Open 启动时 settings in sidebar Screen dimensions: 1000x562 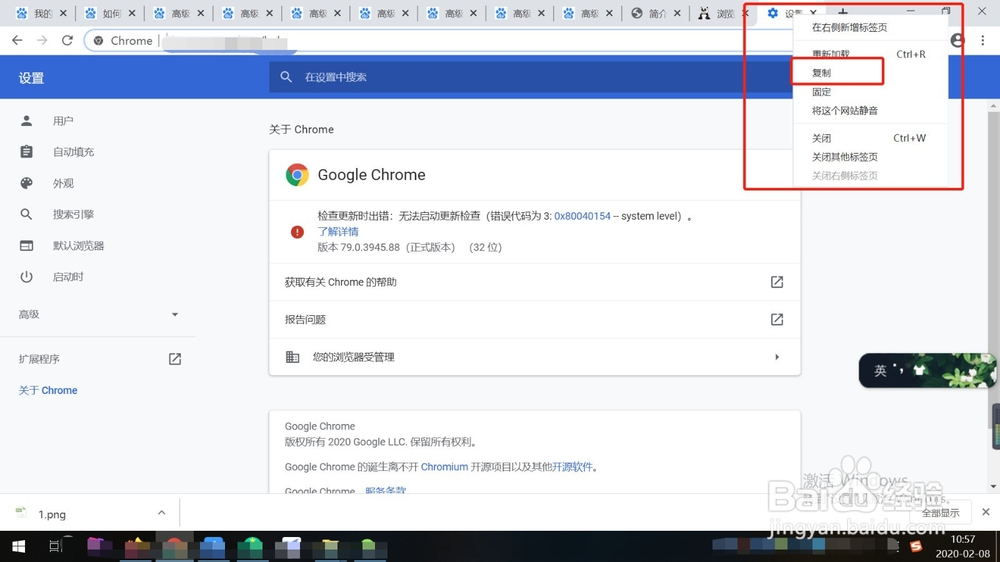click(x=68, y=277)
